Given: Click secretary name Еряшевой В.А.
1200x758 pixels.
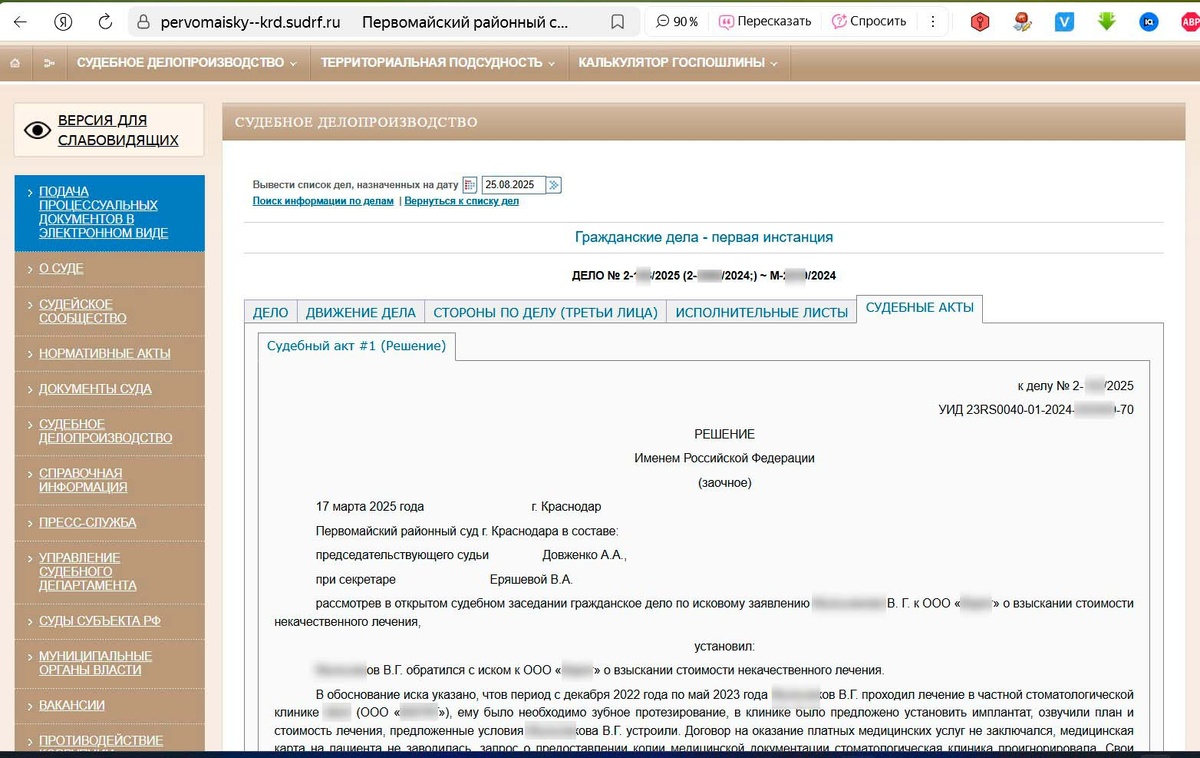Looking at the screenshot, I should [531, 580].
